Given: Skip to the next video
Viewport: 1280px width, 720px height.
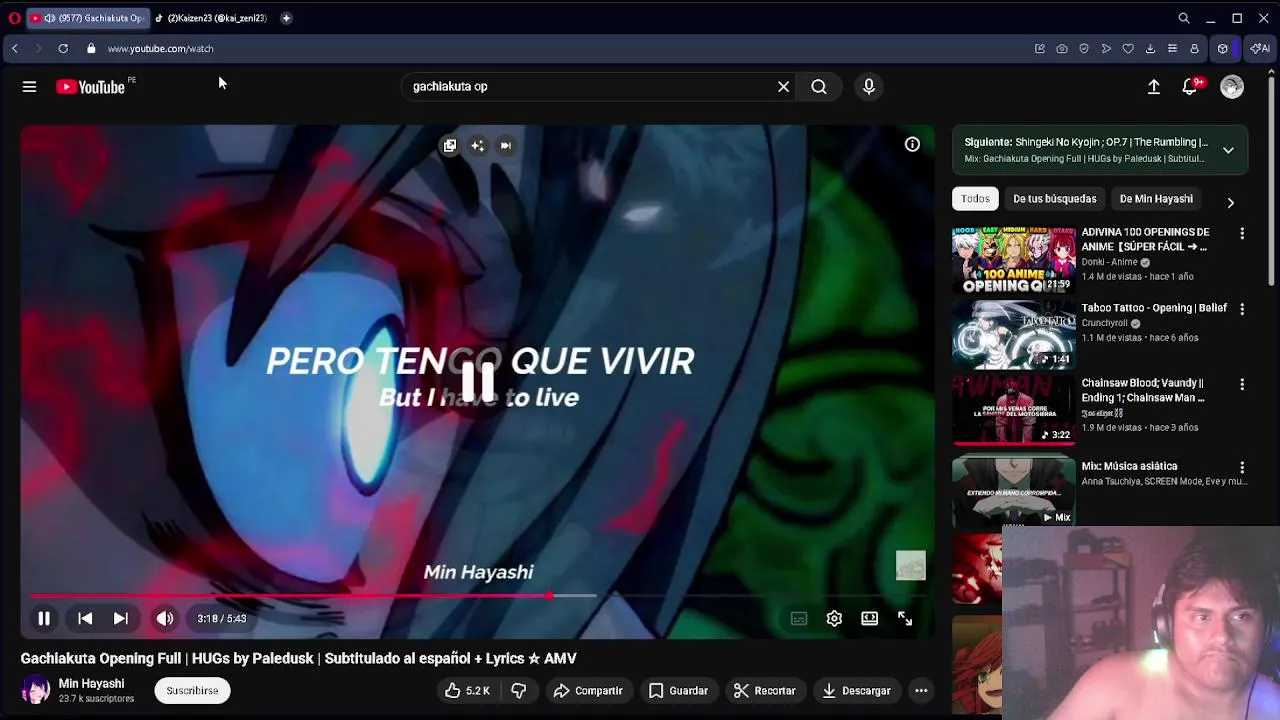Looking at the screenshot, I should [120, 619].
